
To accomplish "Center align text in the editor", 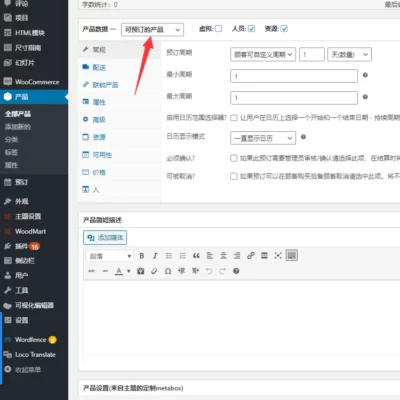I will coord(223,256).
